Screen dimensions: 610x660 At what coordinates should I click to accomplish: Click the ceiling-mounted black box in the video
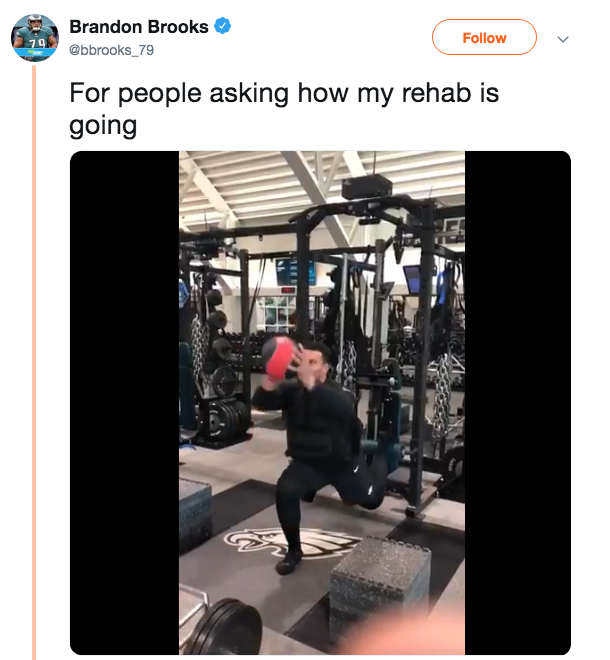[x=367, y=187]
